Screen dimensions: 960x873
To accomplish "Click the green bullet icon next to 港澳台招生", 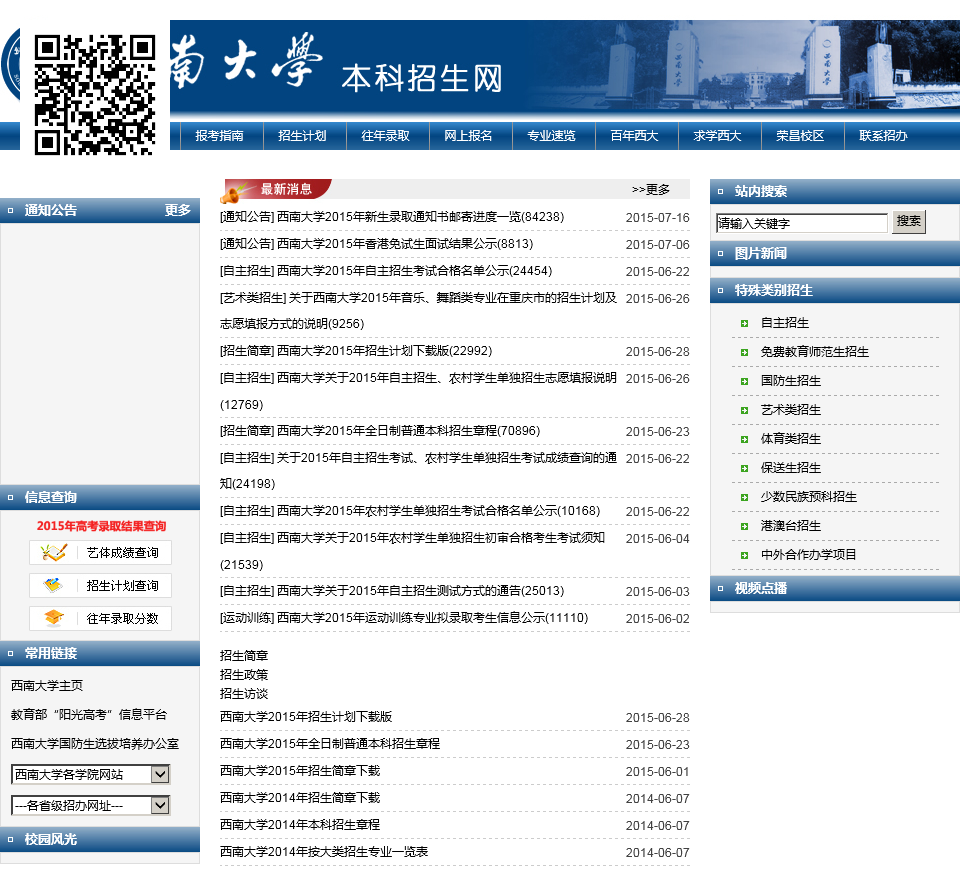I will coord(744,526).
